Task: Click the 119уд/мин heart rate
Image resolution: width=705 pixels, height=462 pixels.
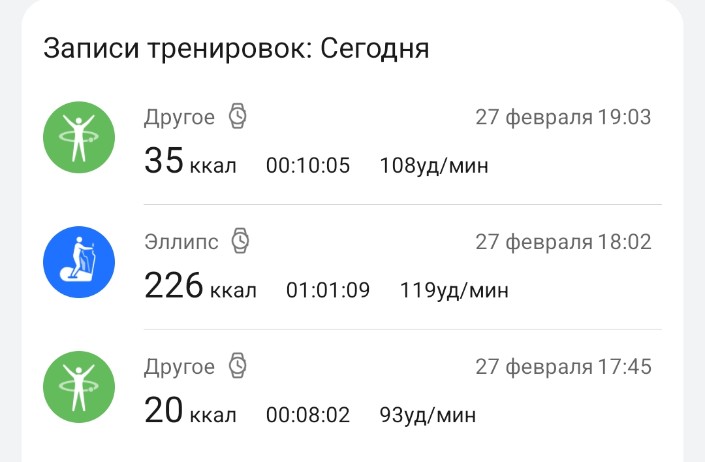Action: [x=454, y=291]
